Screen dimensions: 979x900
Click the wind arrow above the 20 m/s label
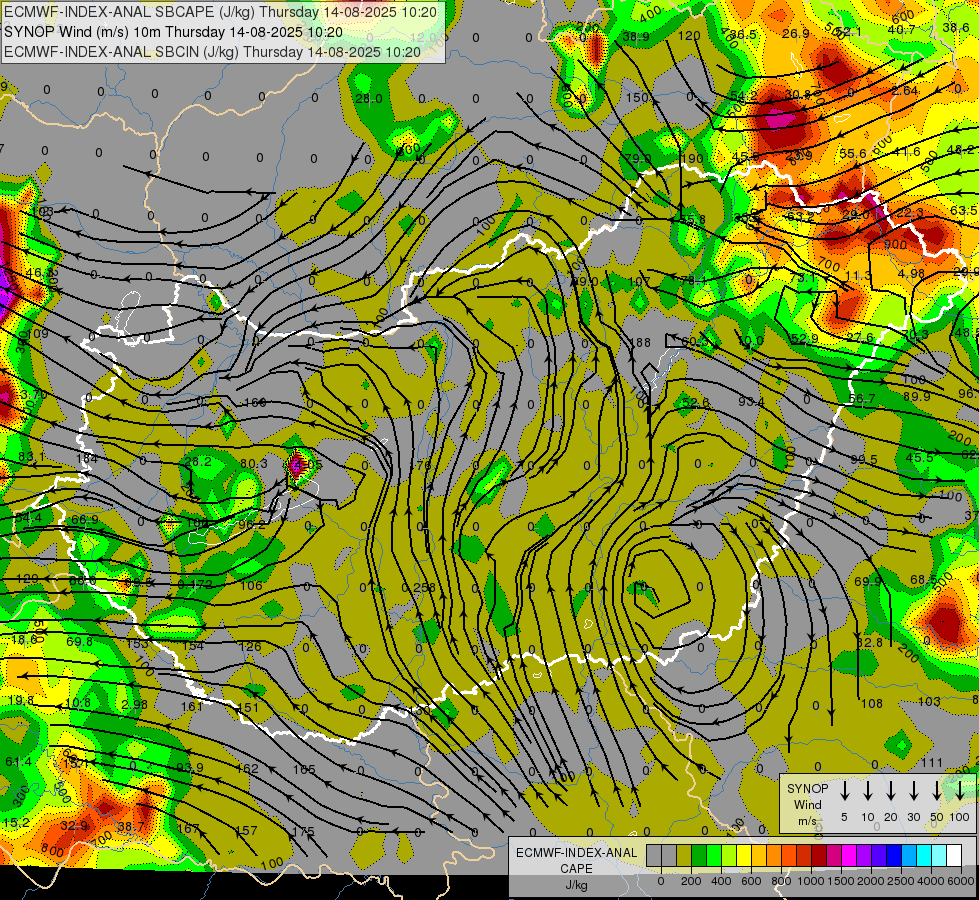point(890,791)
